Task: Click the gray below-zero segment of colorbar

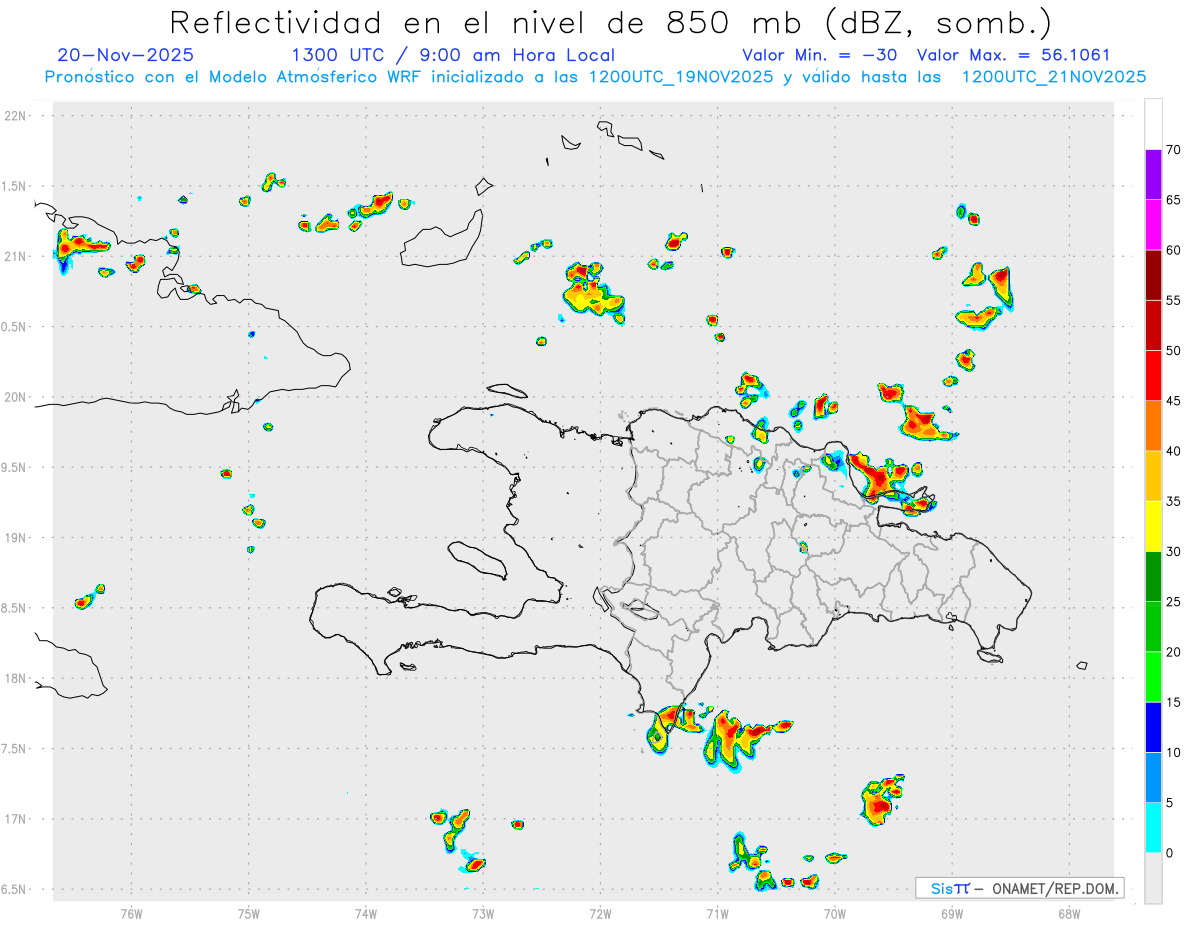Action: coord(1153,878)
